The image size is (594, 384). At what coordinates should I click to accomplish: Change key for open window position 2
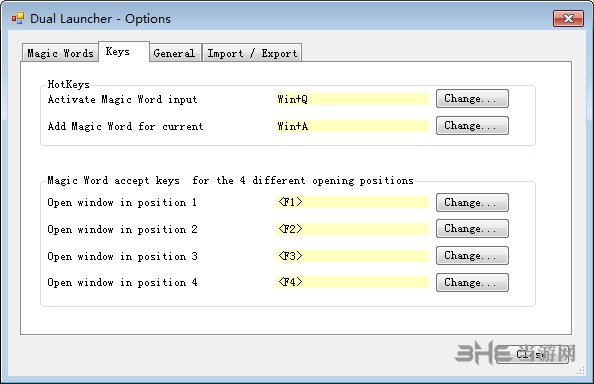point(472,228)
